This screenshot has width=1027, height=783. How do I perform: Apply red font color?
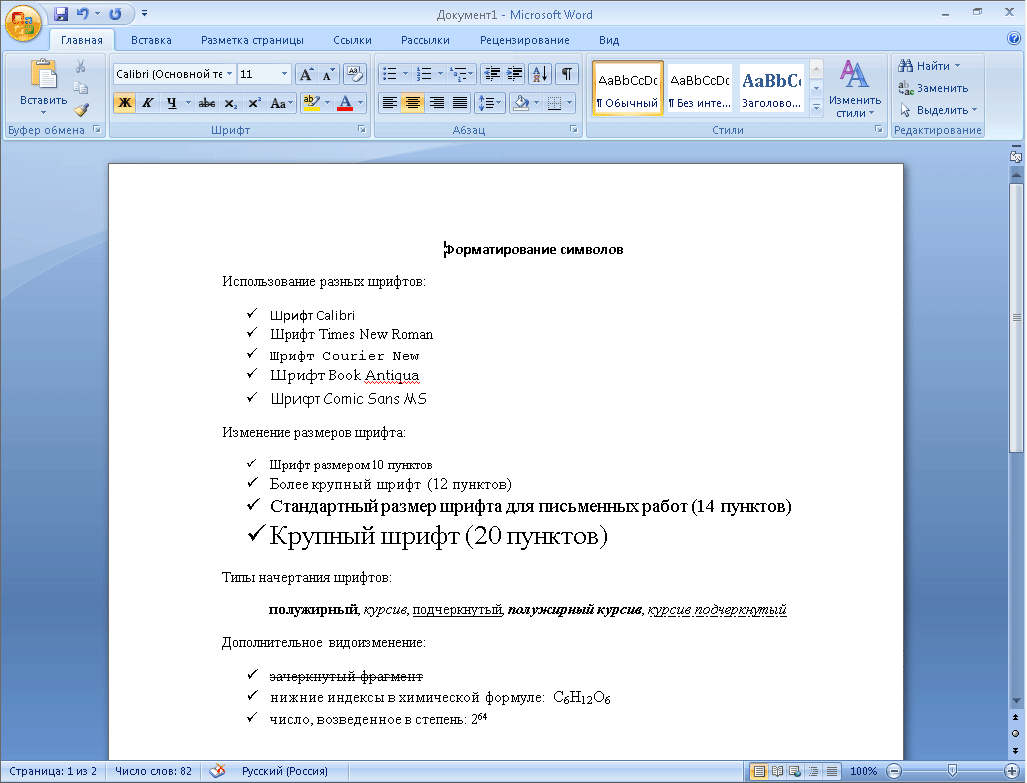(x=345, y=103)
